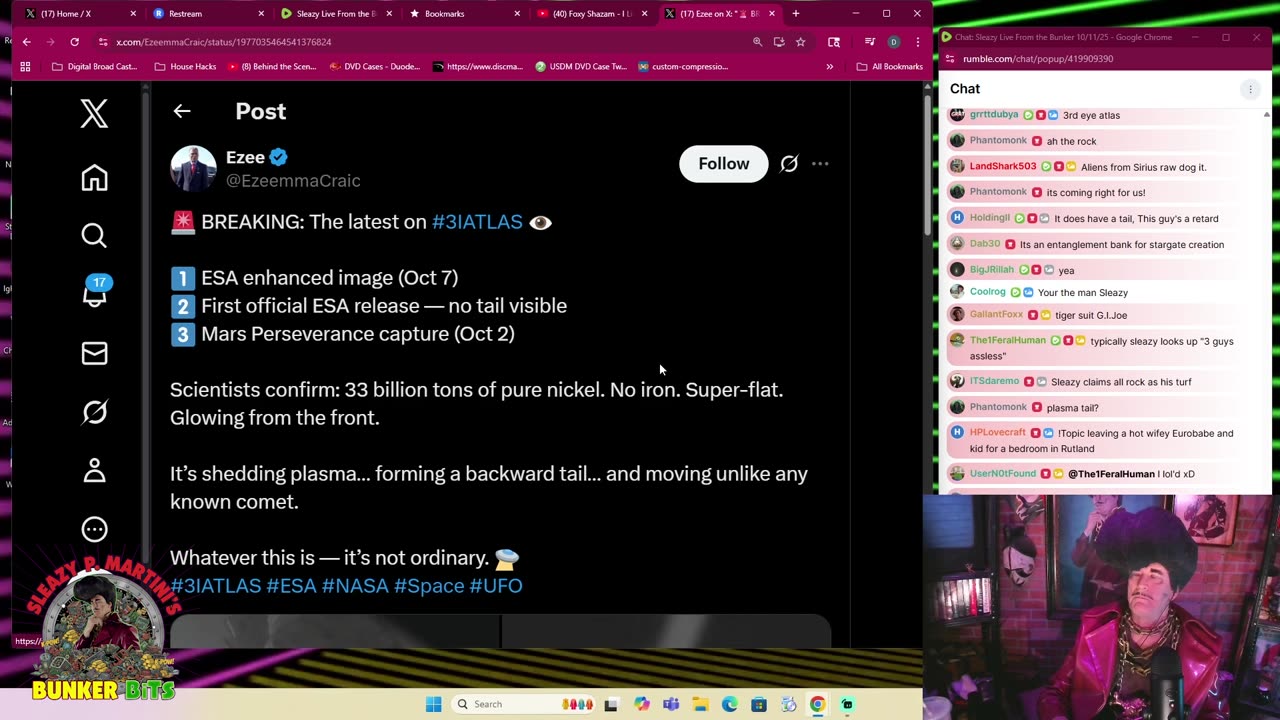Open Profile icon in the X sidebar
The image size is (1280, 720).
(x=94, y=470)
